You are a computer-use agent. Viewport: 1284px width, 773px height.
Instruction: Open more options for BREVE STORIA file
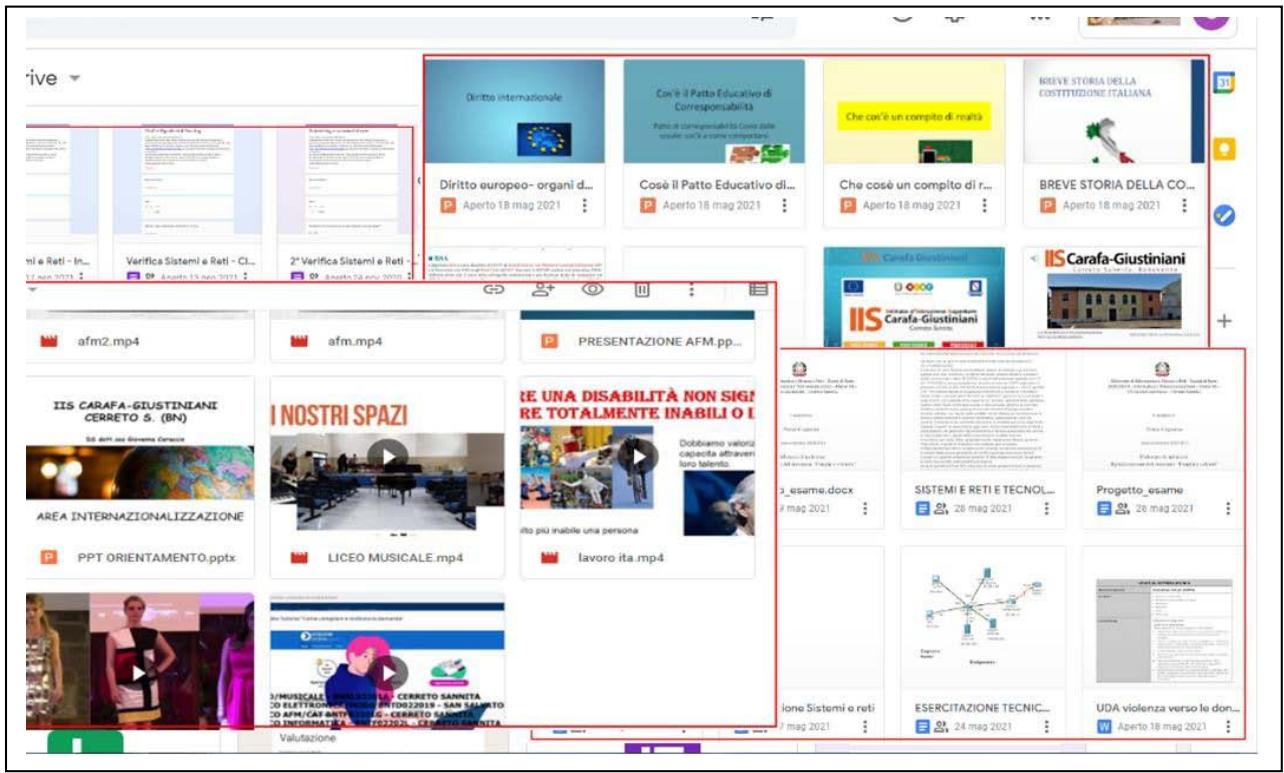coord(1184,205)
